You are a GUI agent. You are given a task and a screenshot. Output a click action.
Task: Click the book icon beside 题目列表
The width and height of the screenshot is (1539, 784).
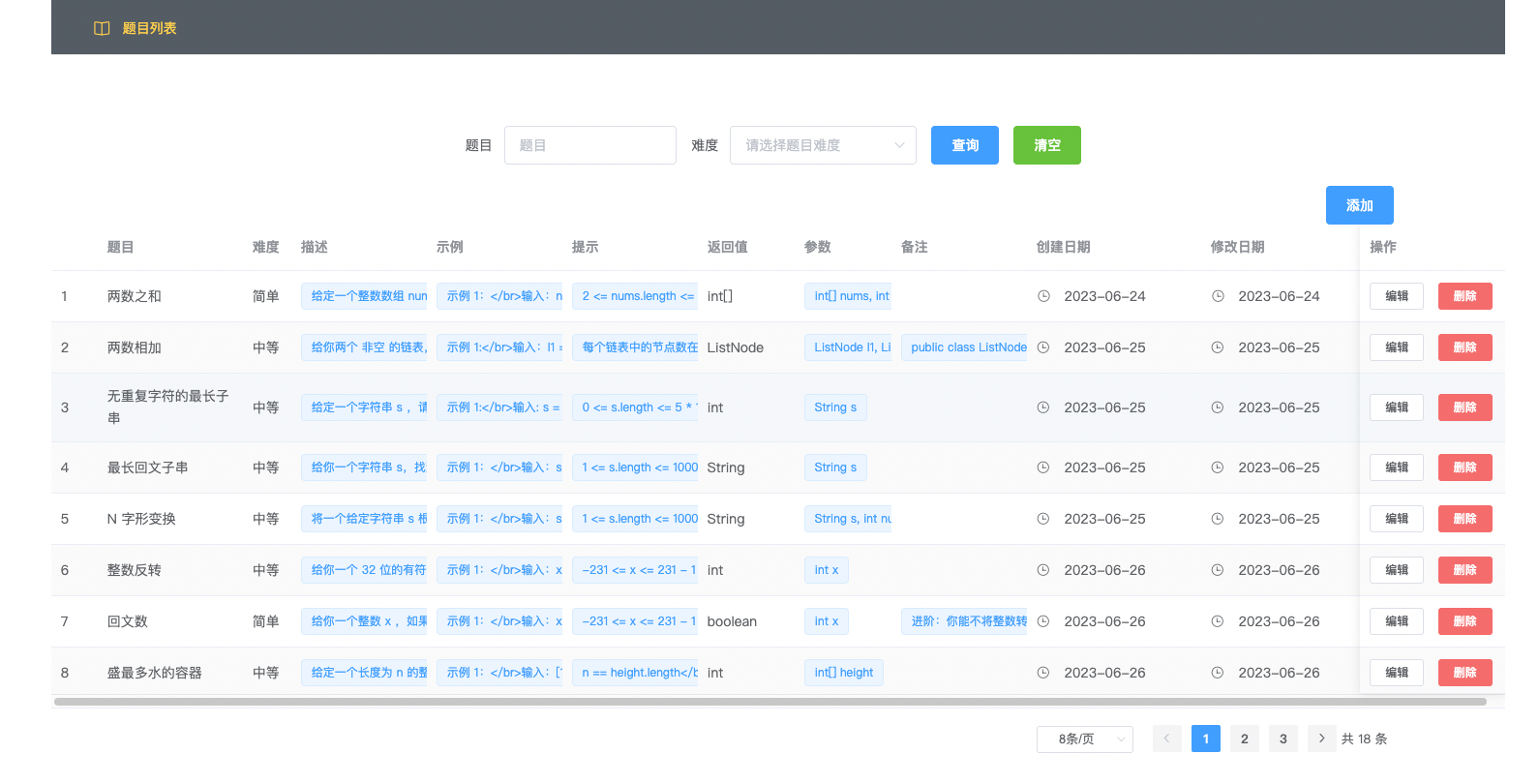tap(102, 28)
